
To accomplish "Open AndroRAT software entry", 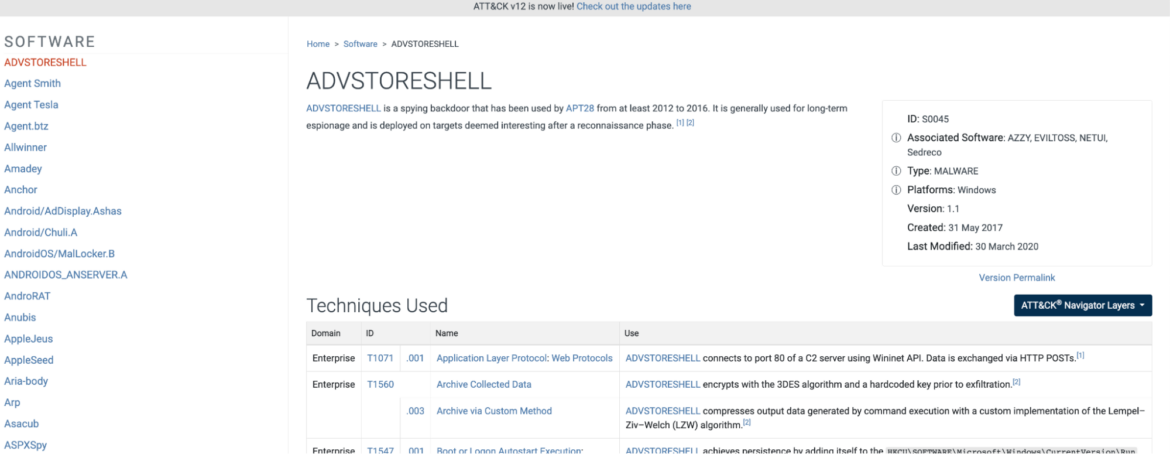I will pos(28,296).
